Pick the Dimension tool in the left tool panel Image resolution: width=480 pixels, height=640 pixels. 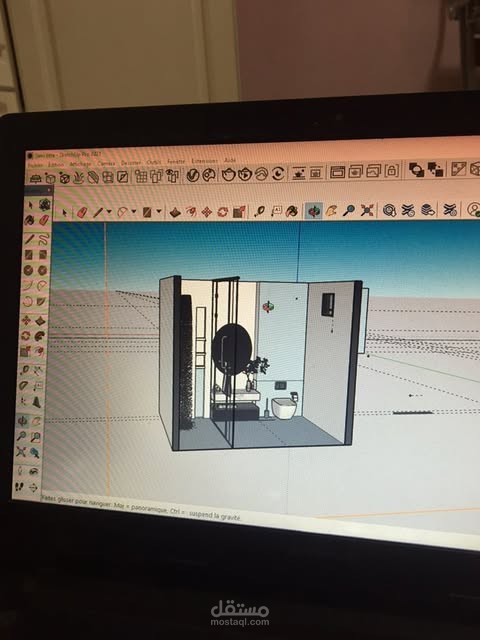(38, 370)
